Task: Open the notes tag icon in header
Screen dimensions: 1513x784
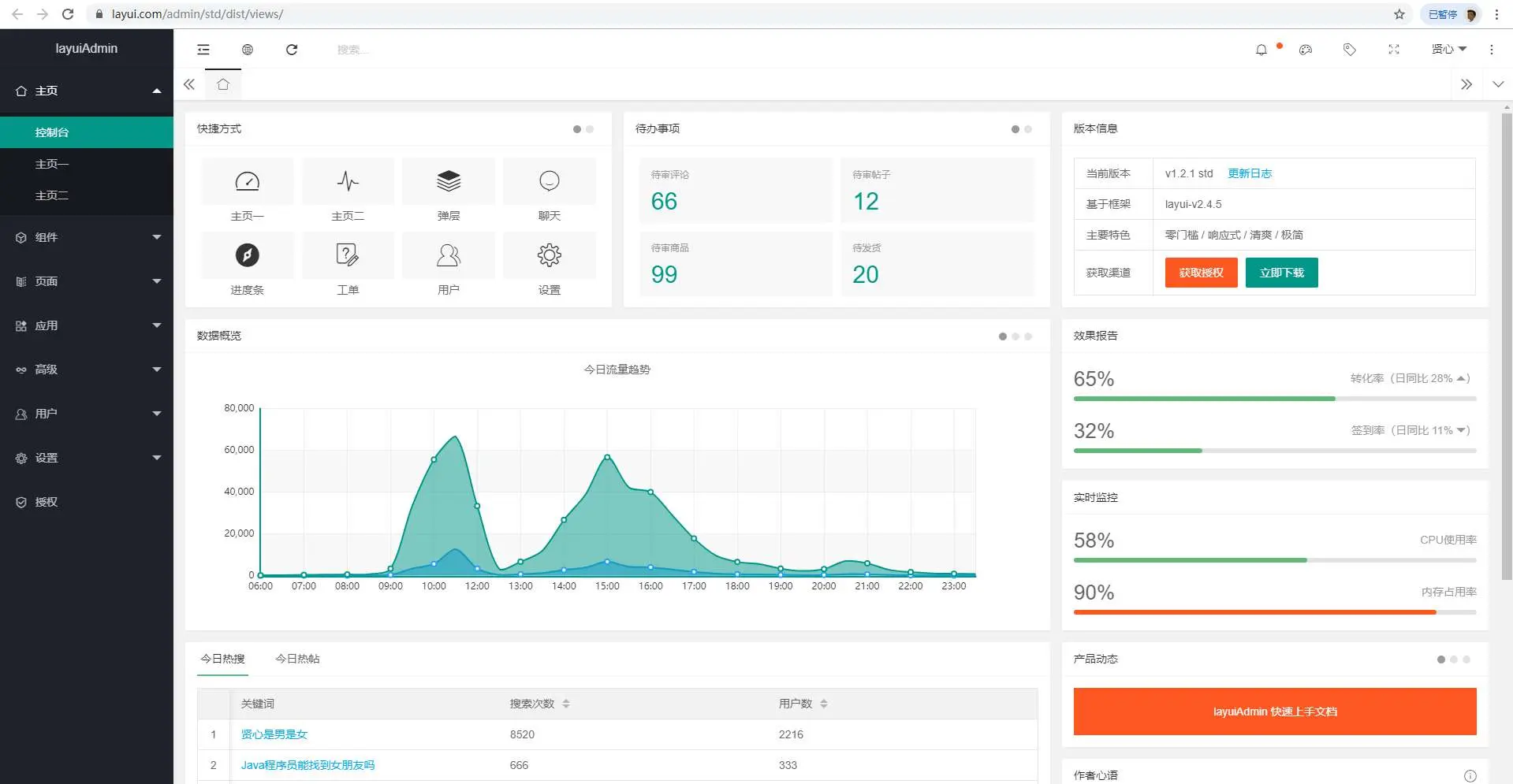Action: coord(1350,50)
